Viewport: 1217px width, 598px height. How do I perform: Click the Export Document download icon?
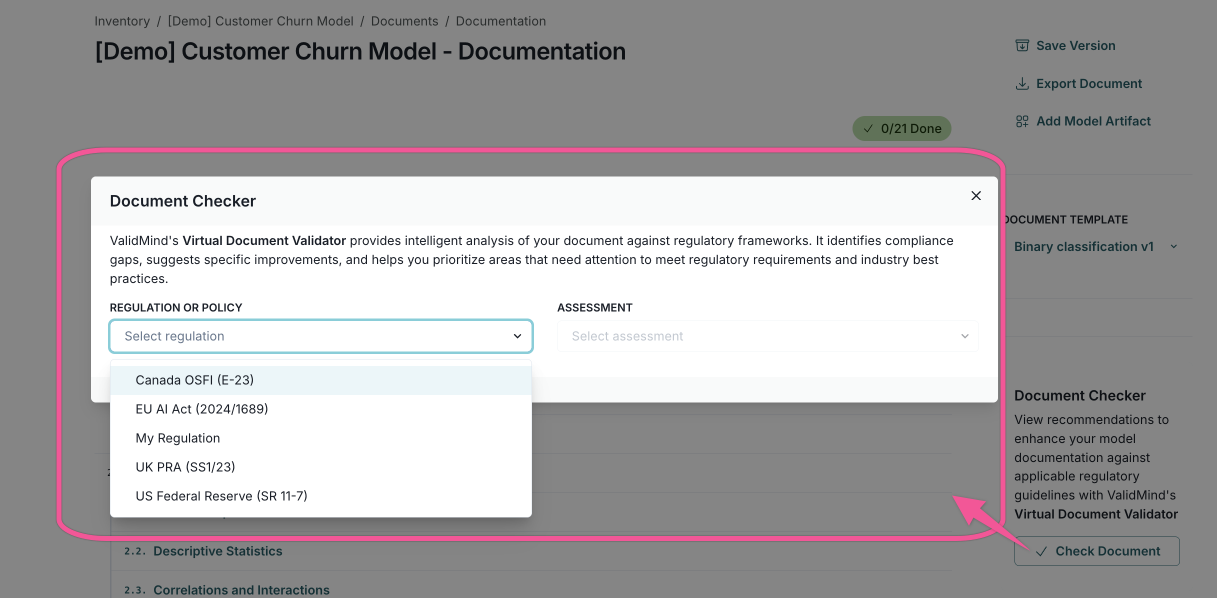point(1022,84)
